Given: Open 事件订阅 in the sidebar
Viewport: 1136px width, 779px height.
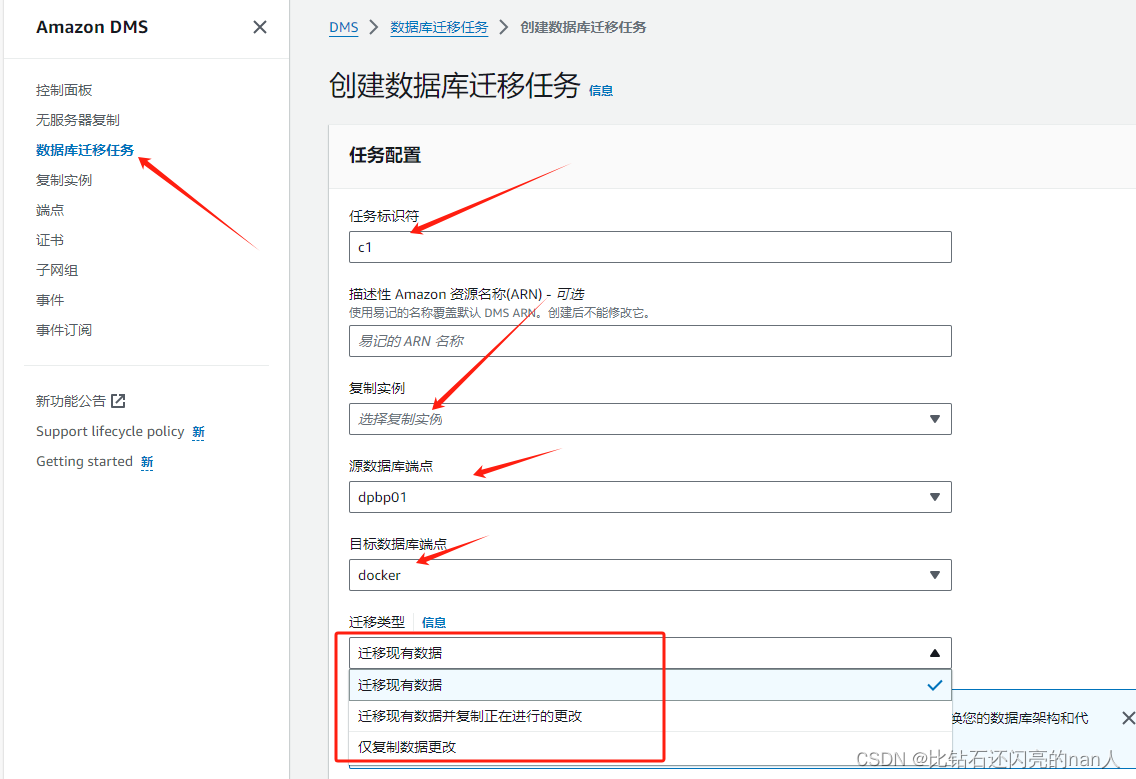Looking at the screenshot, I should 64,330.
